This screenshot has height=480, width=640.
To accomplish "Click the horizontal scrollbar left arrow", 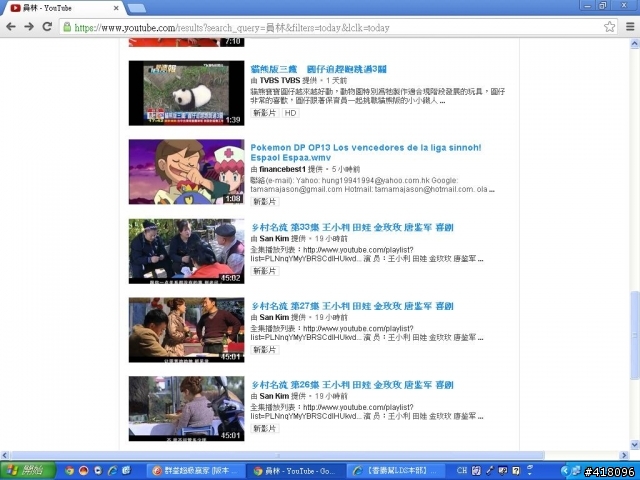I will 4,455.
